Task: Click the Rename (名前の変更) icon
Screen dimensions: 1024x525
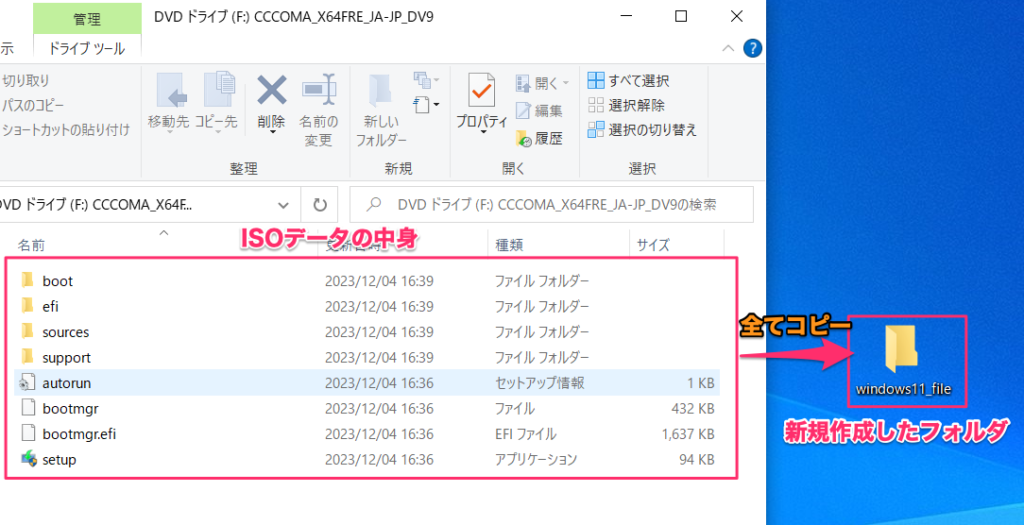Action: pos(318,90)
